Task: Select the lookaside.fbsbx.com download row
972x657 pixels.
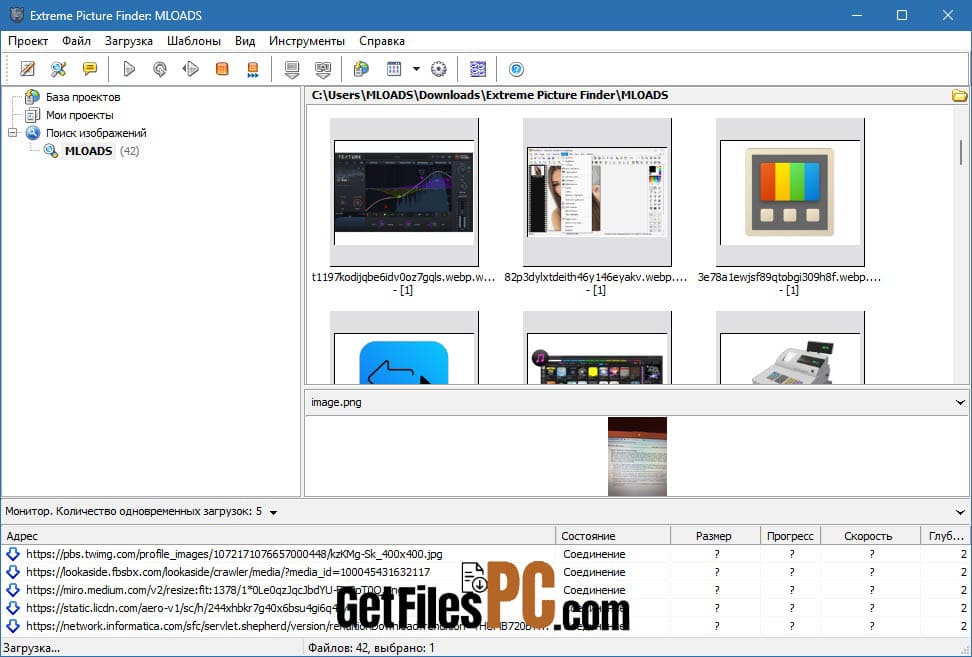Action: click(x=486, y=572)
